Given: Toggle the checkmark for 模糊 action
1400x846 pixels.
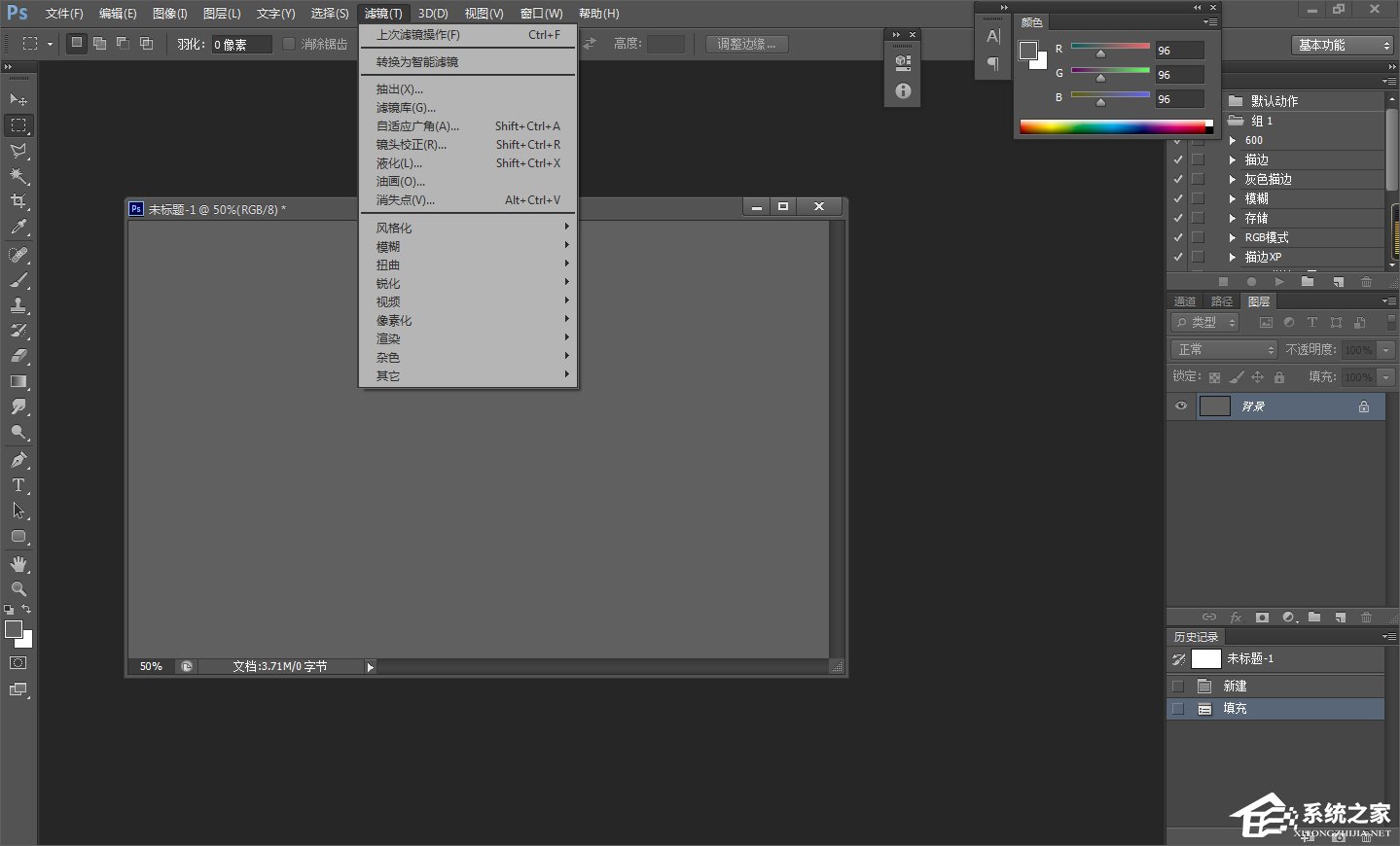Looking at the screenshot, I should click(x=1177, y=198).
